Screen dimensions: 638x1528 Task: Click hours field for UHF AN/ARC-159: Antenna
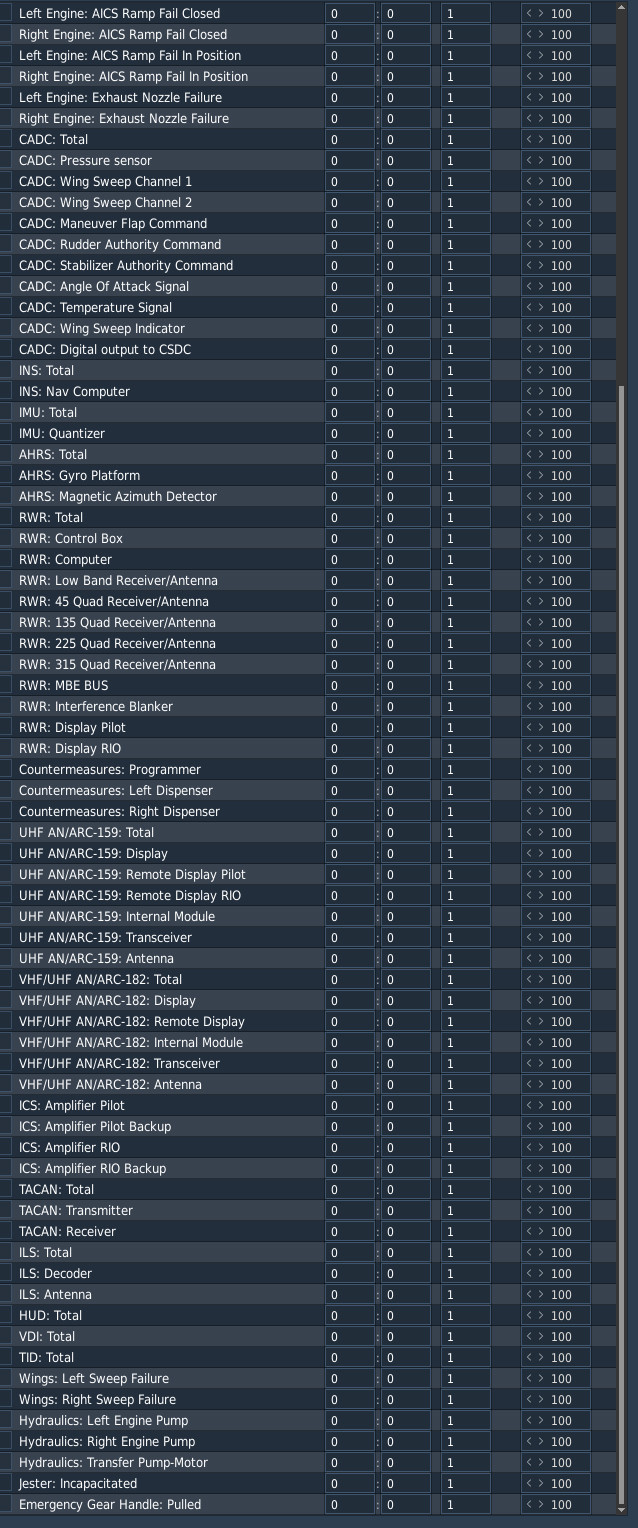point(349,958)
